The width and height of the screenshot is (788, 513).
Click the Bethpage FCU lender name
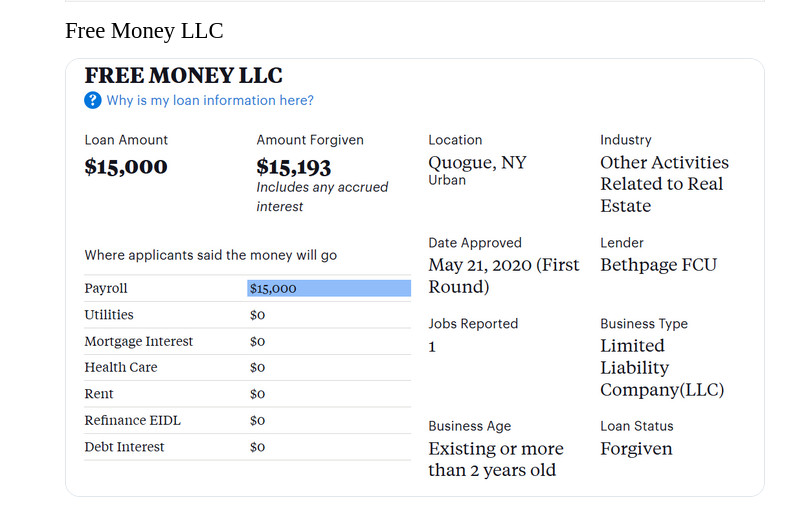click(658, 265)
